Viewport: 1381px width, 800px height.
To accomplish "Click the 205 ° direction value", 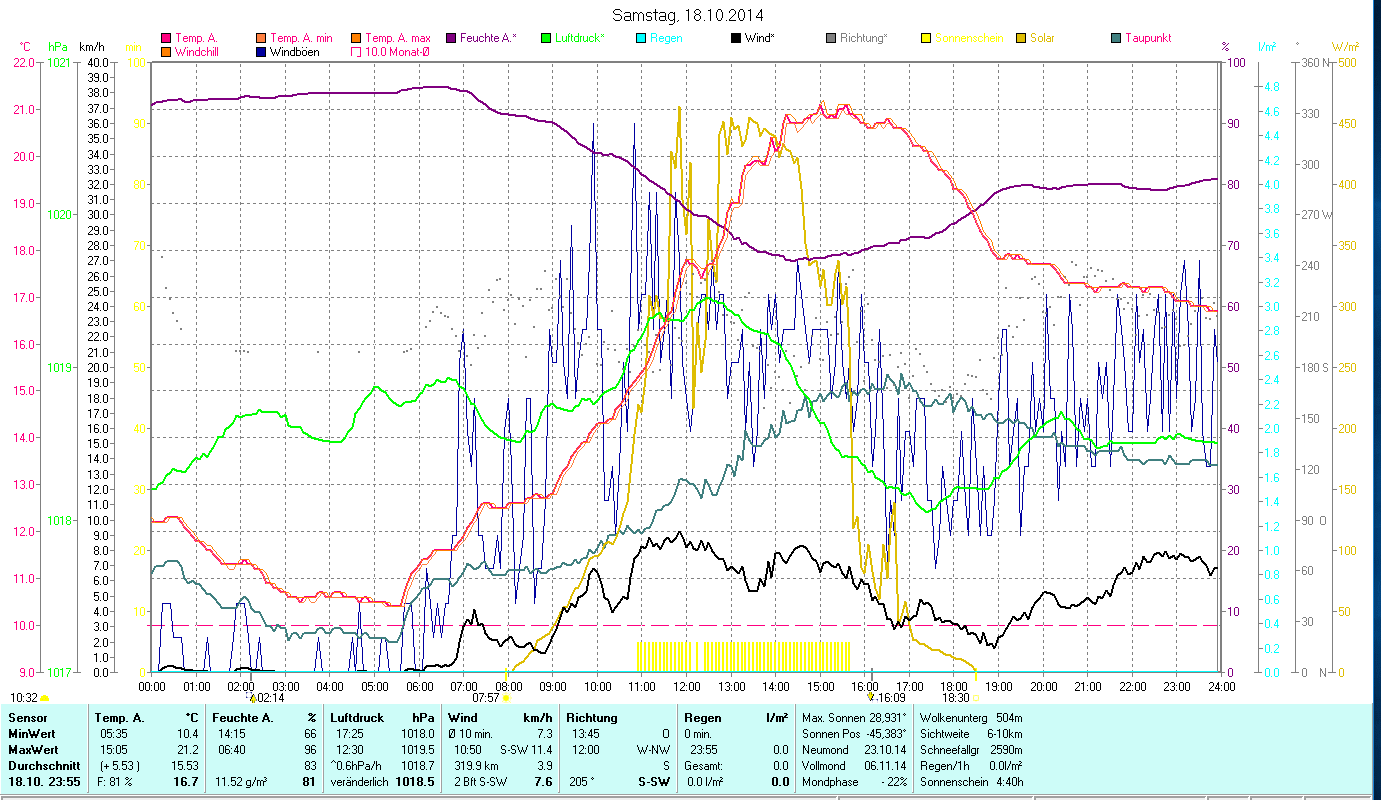I will (581, 782).
